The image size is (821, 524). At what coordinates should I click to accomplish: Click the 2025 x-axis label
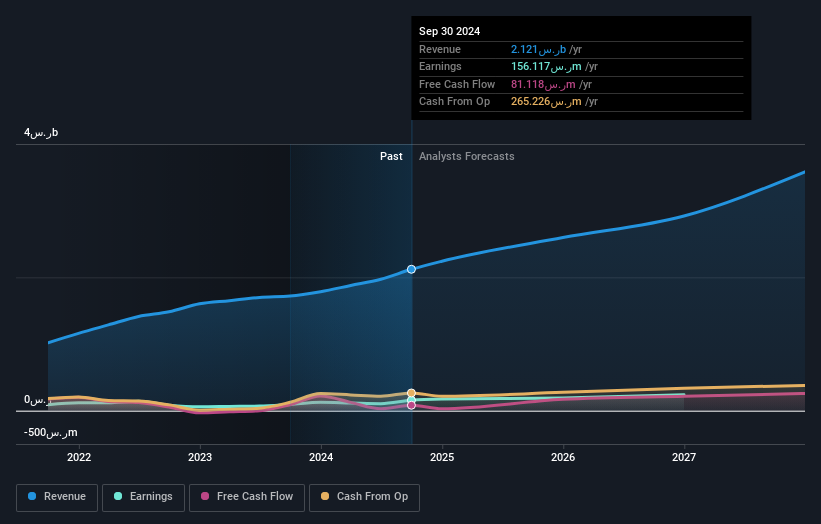(442, 457)
